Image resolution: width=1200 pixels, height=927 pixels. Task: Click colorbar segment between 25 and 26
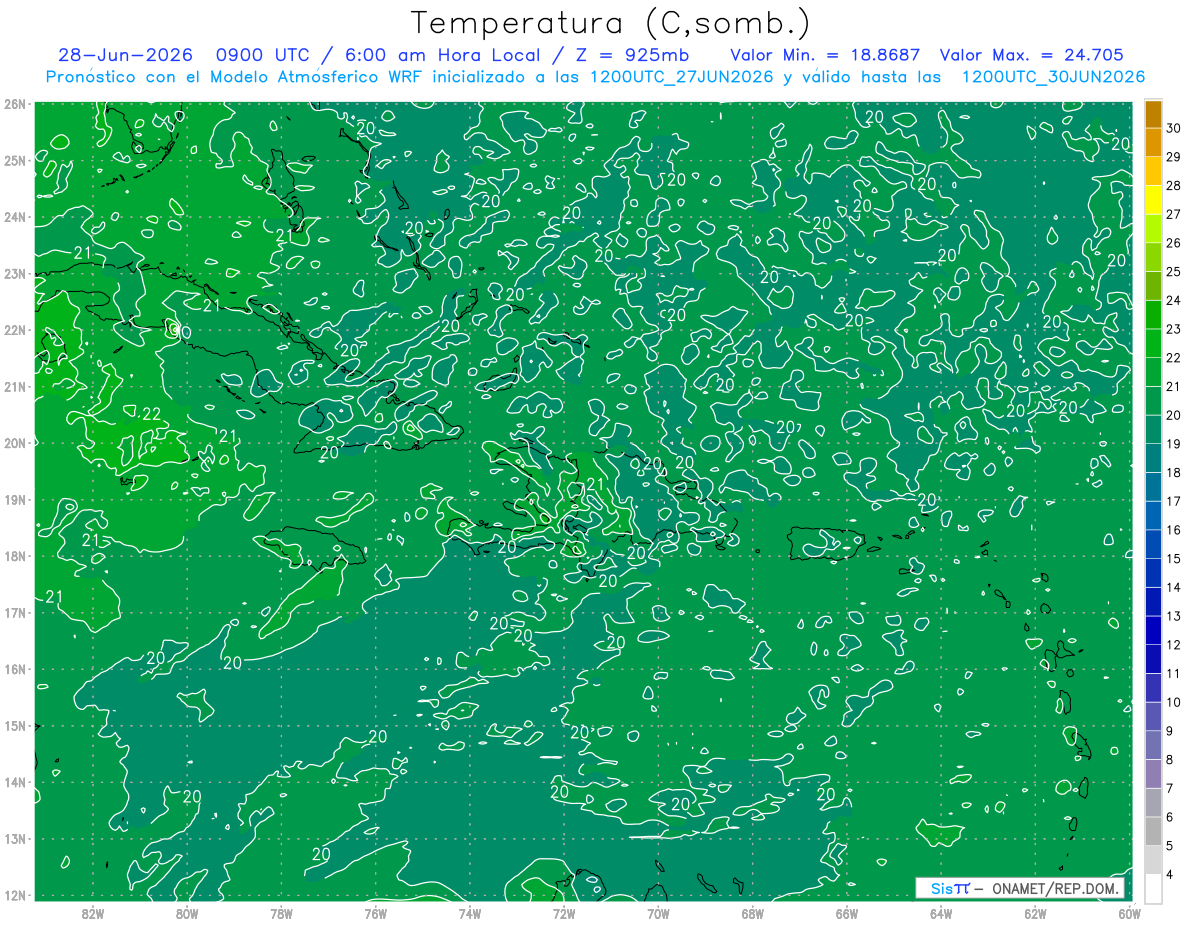coord(1152,256)
